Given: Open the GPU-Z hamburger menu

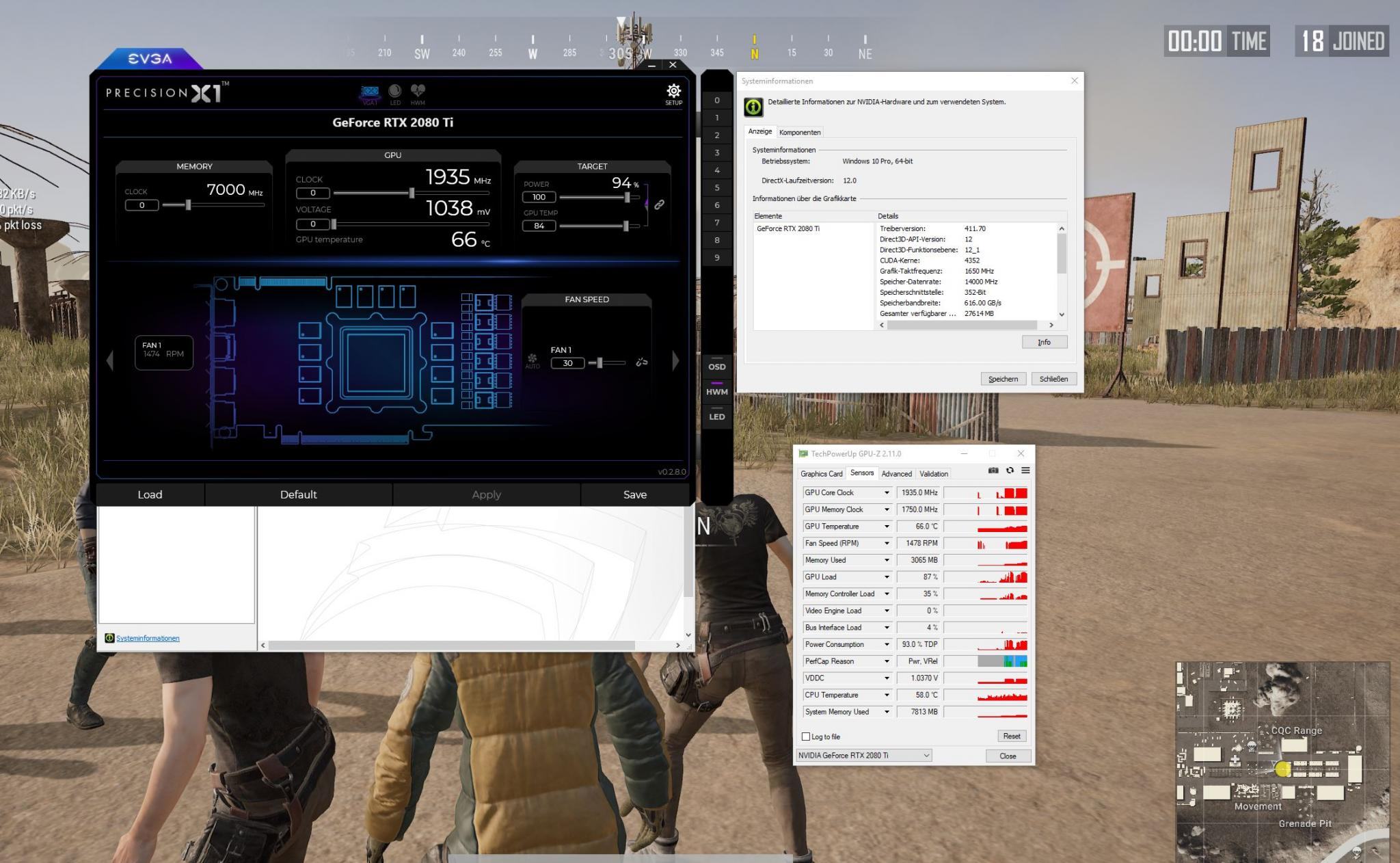Looking at the screenshot, I should coord(1025,470).
